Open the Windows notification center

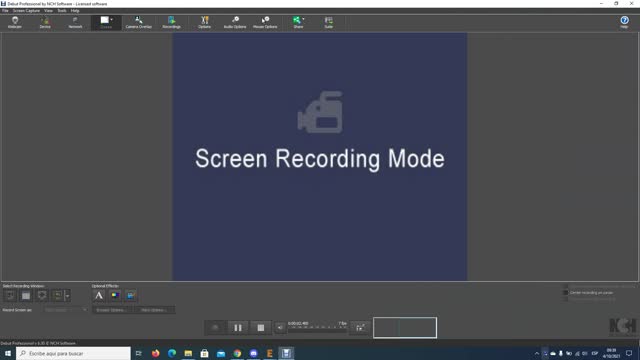tap(629, 353)
